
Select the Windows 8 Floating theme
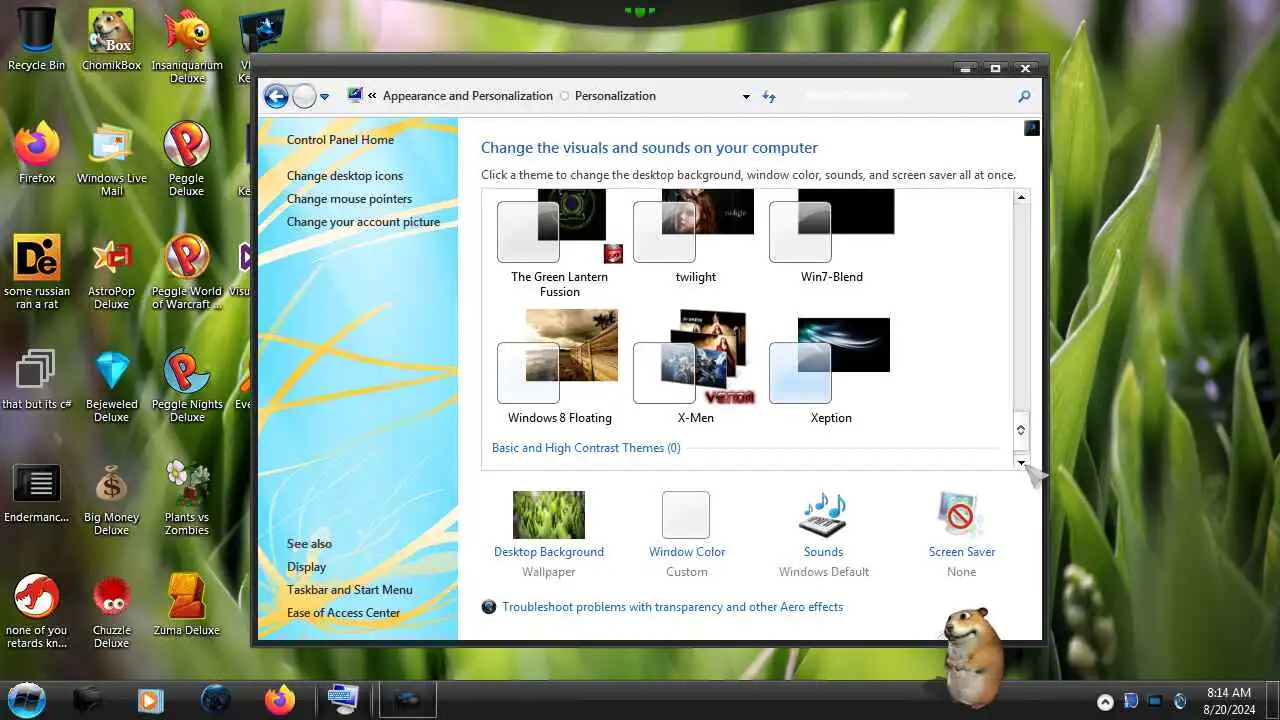click(x=559, y=367)
